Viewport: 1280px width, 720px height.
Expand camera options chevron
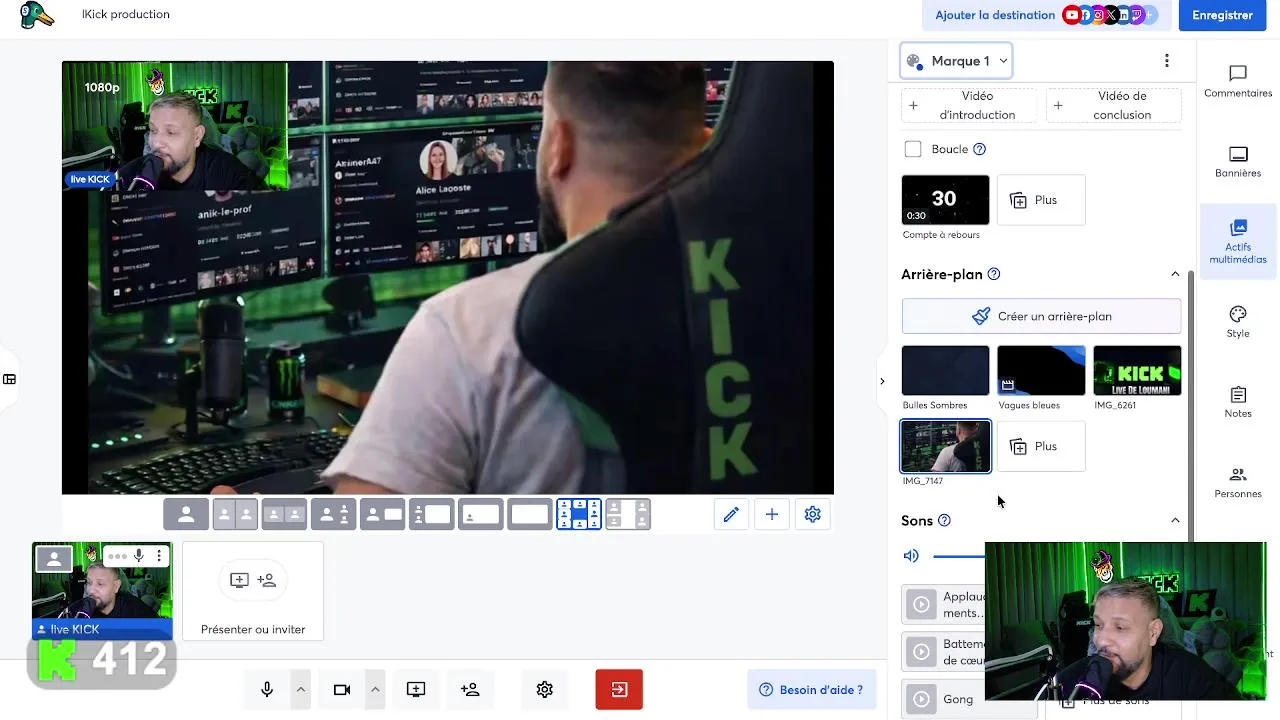click(375, 690)
